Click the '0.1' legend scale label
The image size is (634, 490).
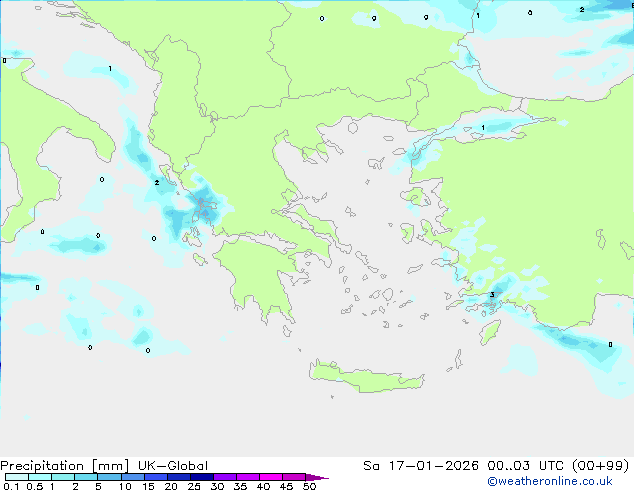(x=11, y=486)
